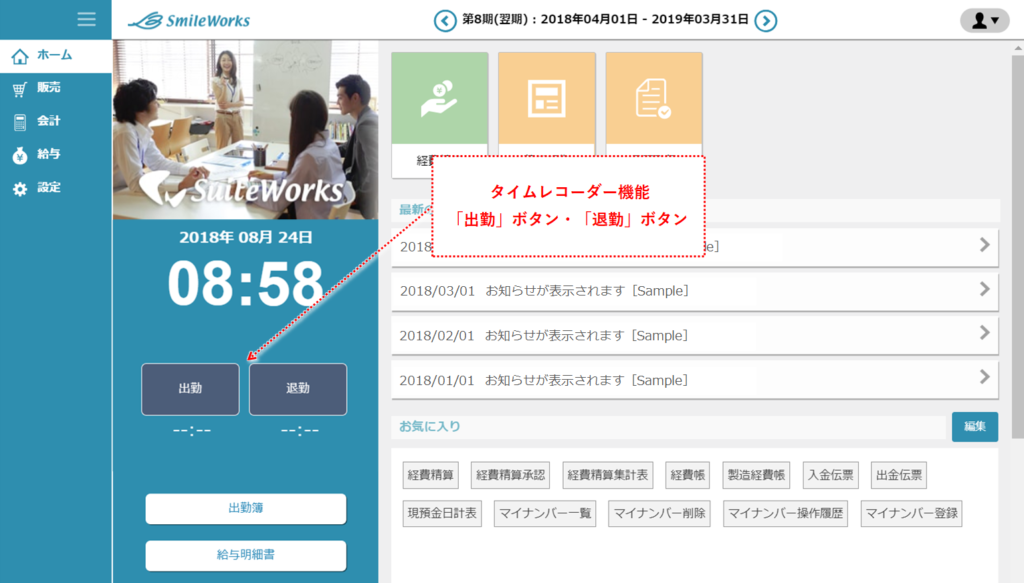Open the 給与明細書 pay slip

click(246, 556)
